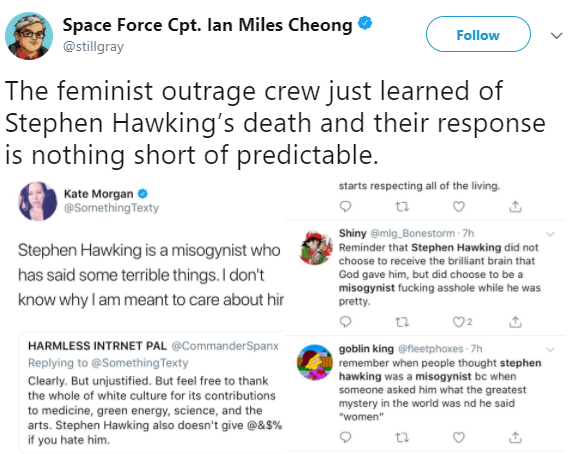The height and width of the screenshot is (454, 575).
Task: Expand options chevron on Shiny's tweet
Action: [x=550, y=234]
